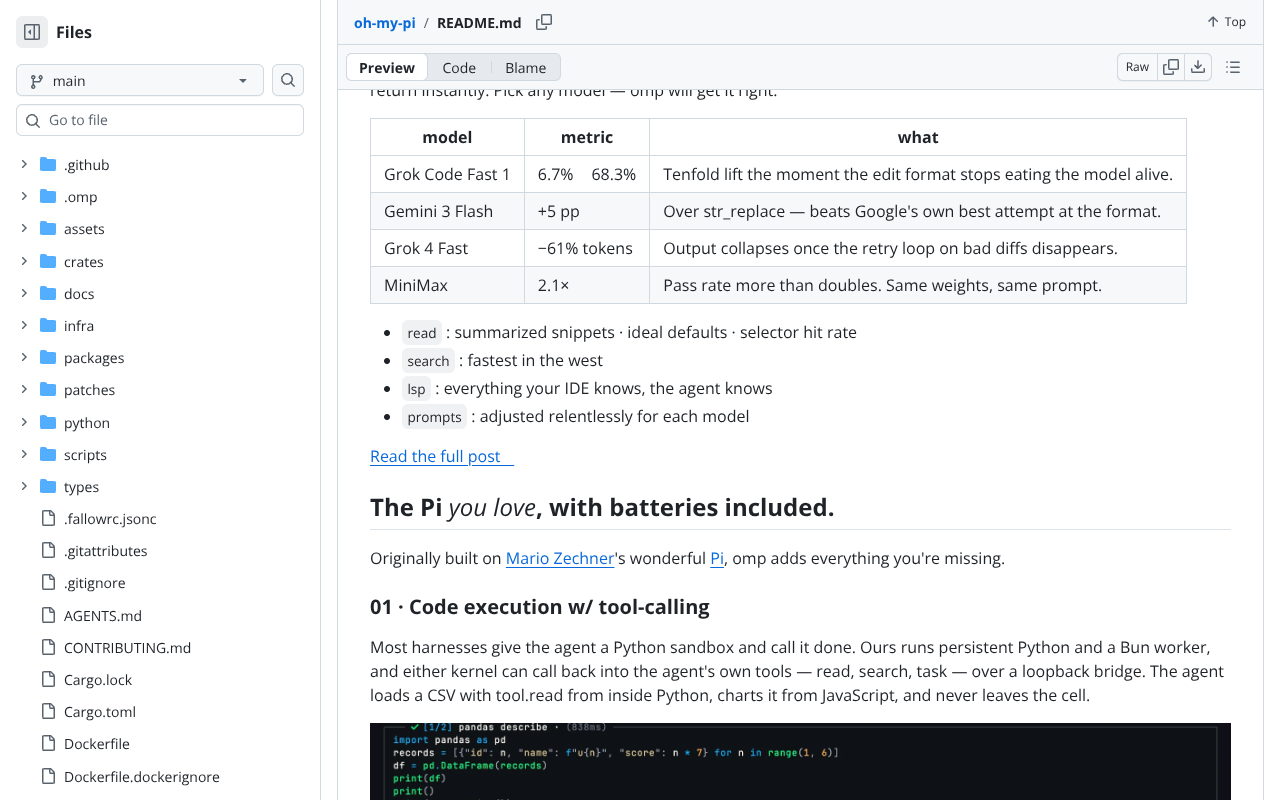
Task: Expand the docs folder chevron
Action: 24,293
